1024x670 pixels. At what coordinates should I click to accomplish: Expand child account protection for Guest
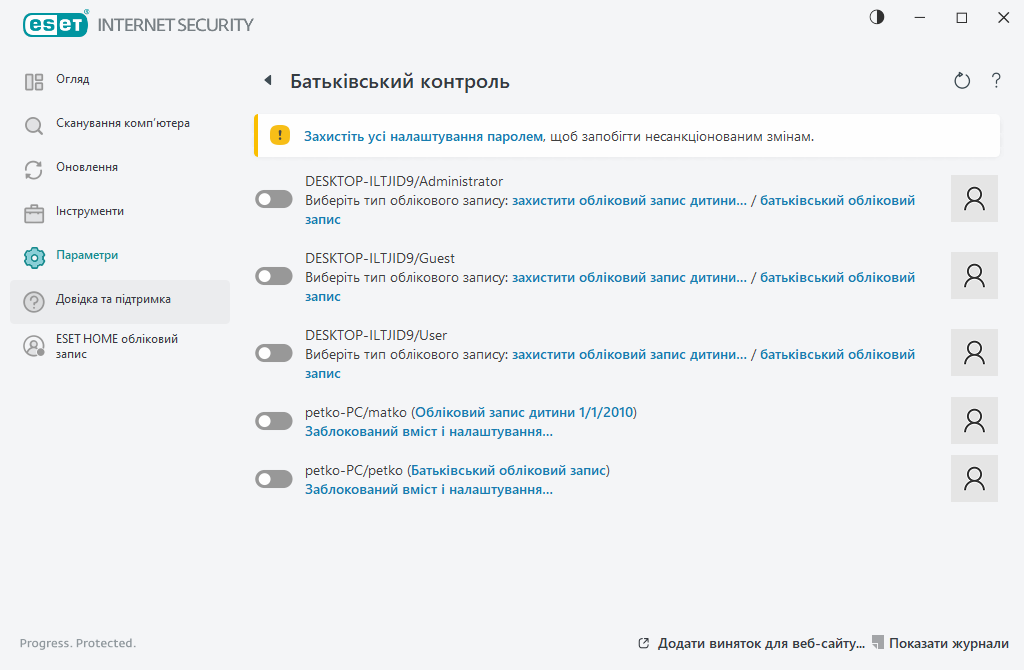pos(629,277)
